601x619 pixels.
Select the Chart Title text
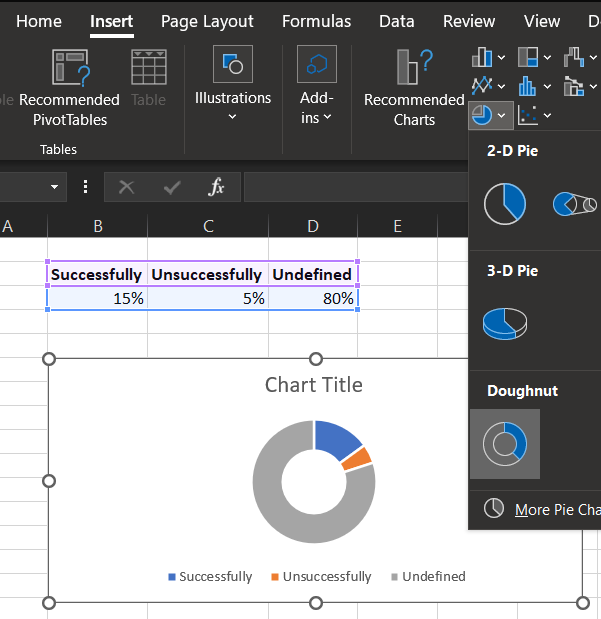(x=314, y=385)
